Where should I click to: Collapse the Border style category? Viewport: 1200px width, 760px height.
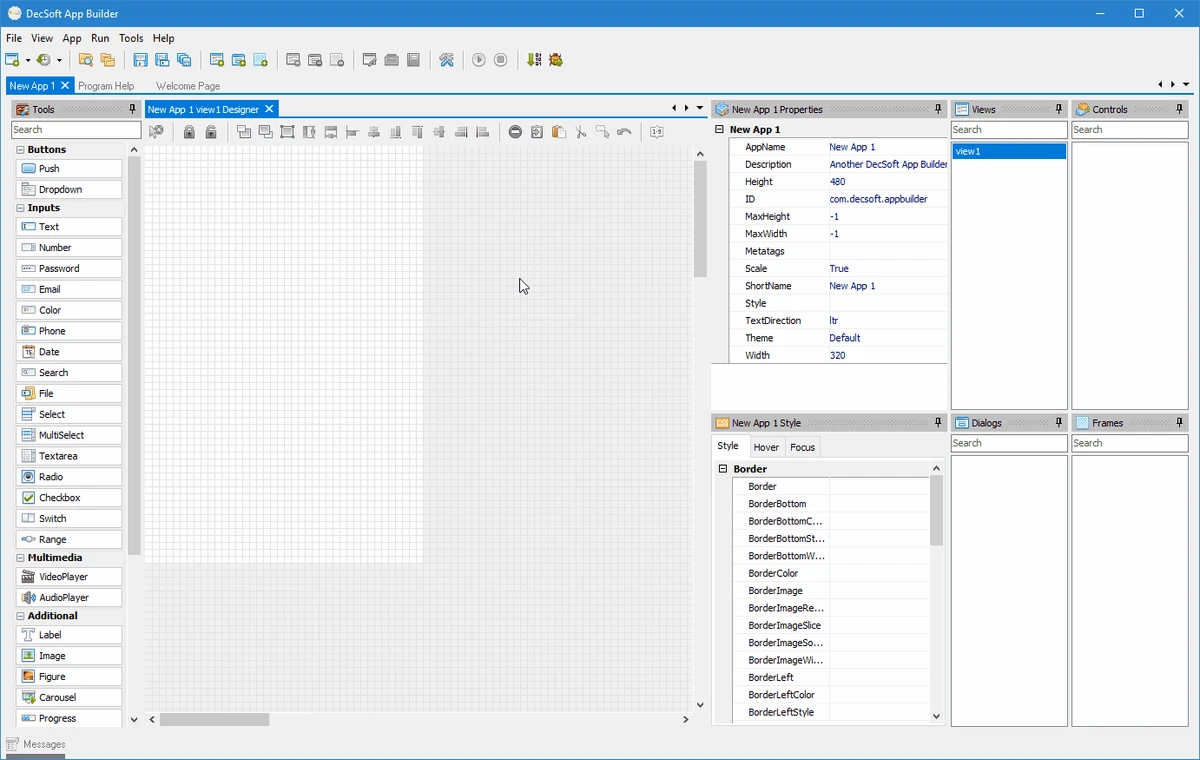[723, 469]
